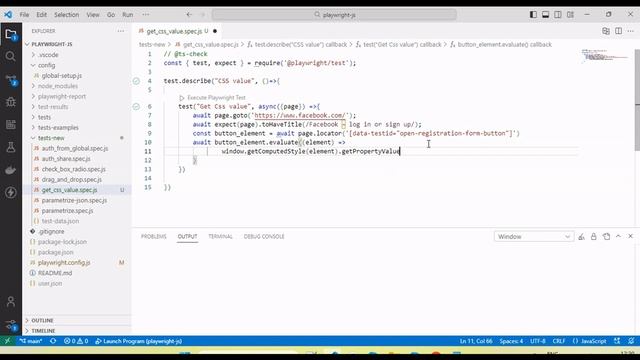Image resolution: width=640 pixels, height=360 pixels.
Task: Collapse the PLAYWRIGHT-JS root folder
Action: pyautogui.click(x=52, y=44)
